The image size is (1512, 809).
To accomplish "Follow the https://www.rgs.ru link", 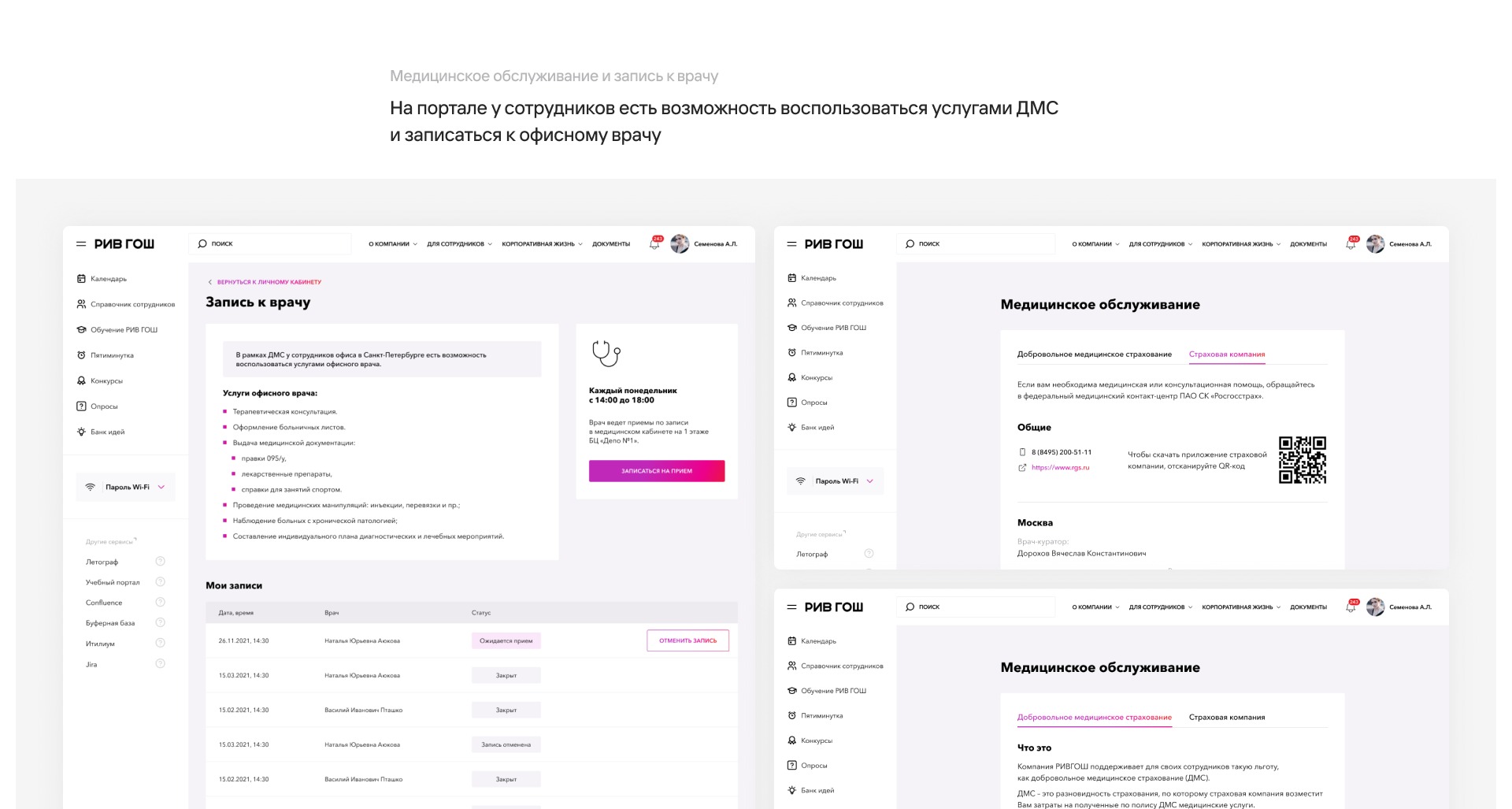I will point(1060,467).
